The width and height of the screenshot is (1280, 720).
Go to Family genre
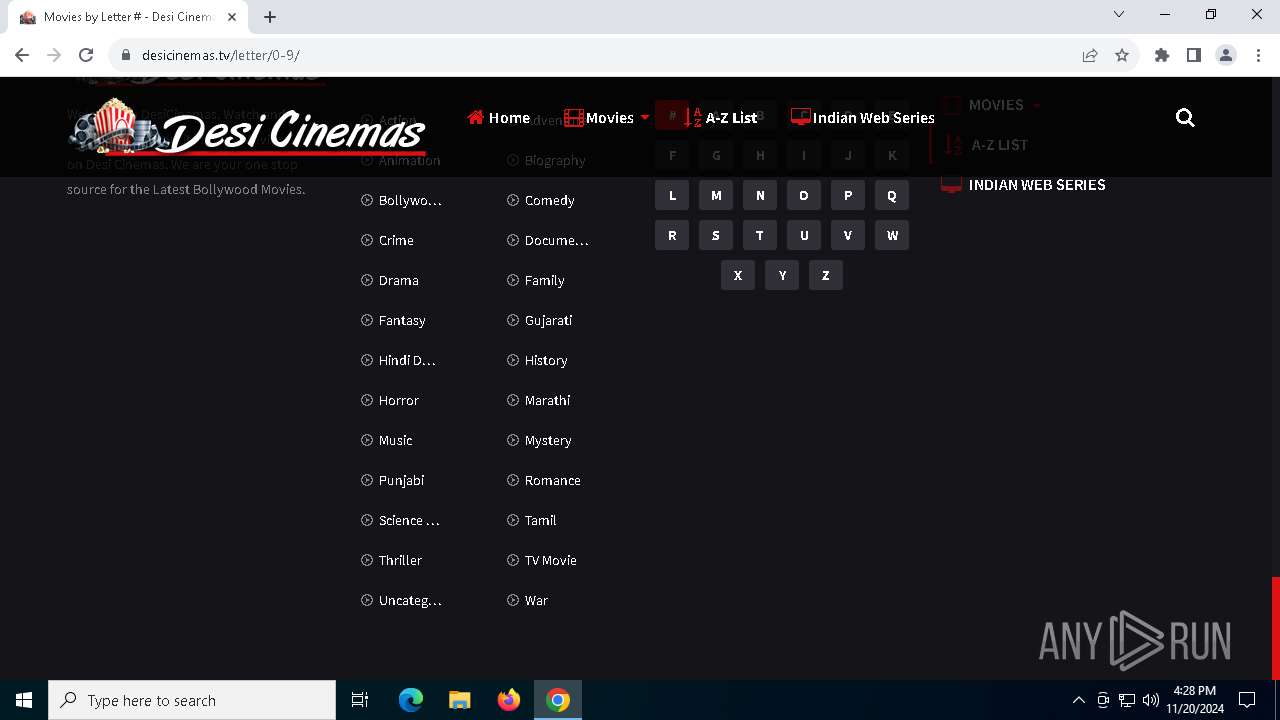536,280
